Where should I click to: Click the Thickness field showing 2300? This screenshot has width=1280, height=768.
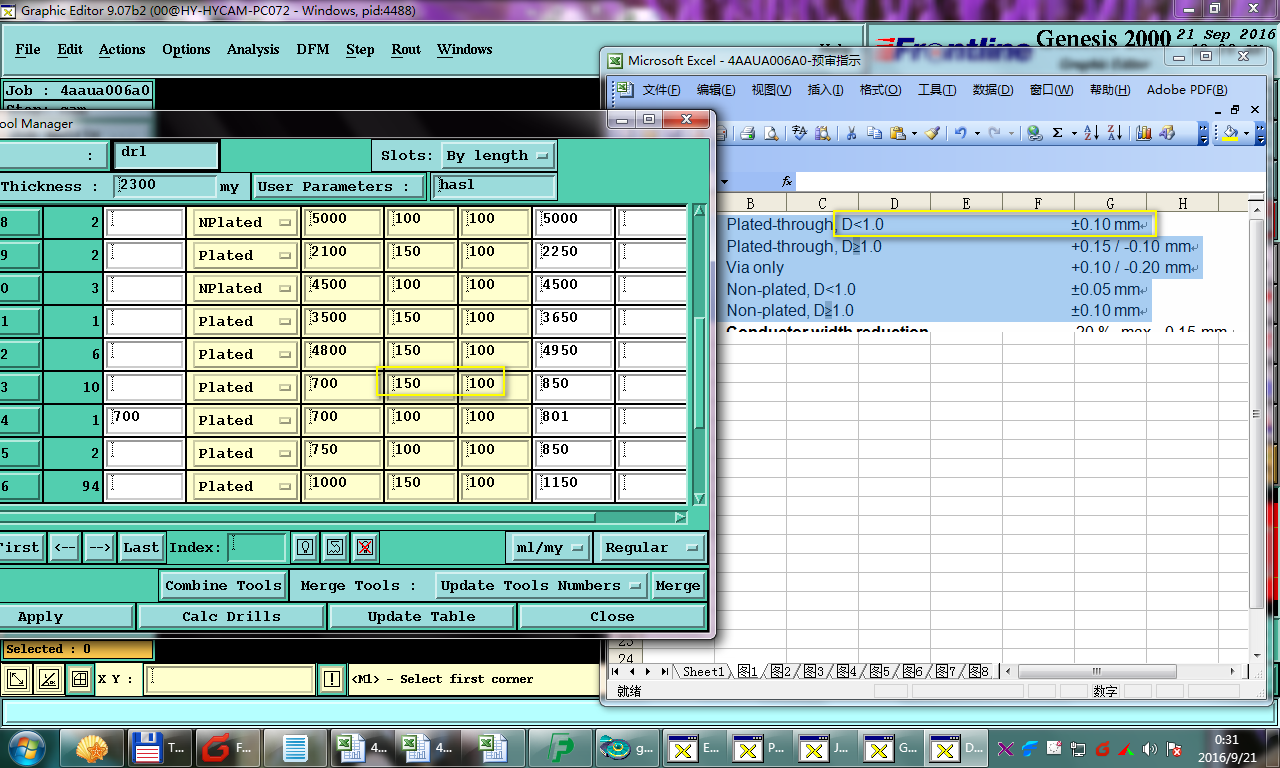point(165,186)
